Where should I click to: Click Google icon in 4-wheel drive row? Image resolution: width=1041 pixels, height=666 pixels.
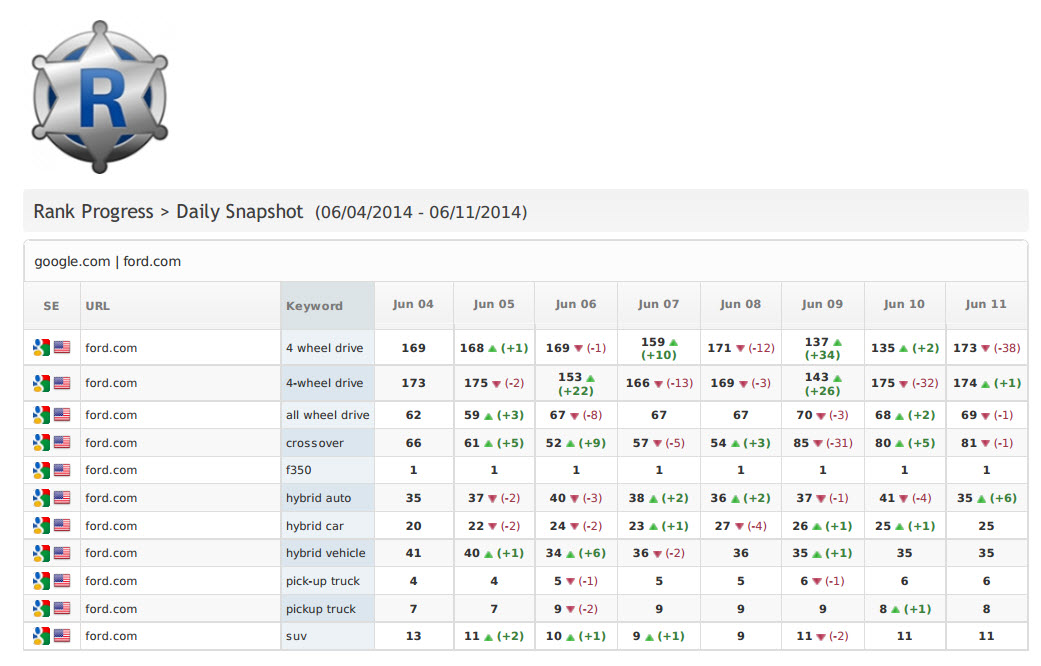(x=41, y=382)
